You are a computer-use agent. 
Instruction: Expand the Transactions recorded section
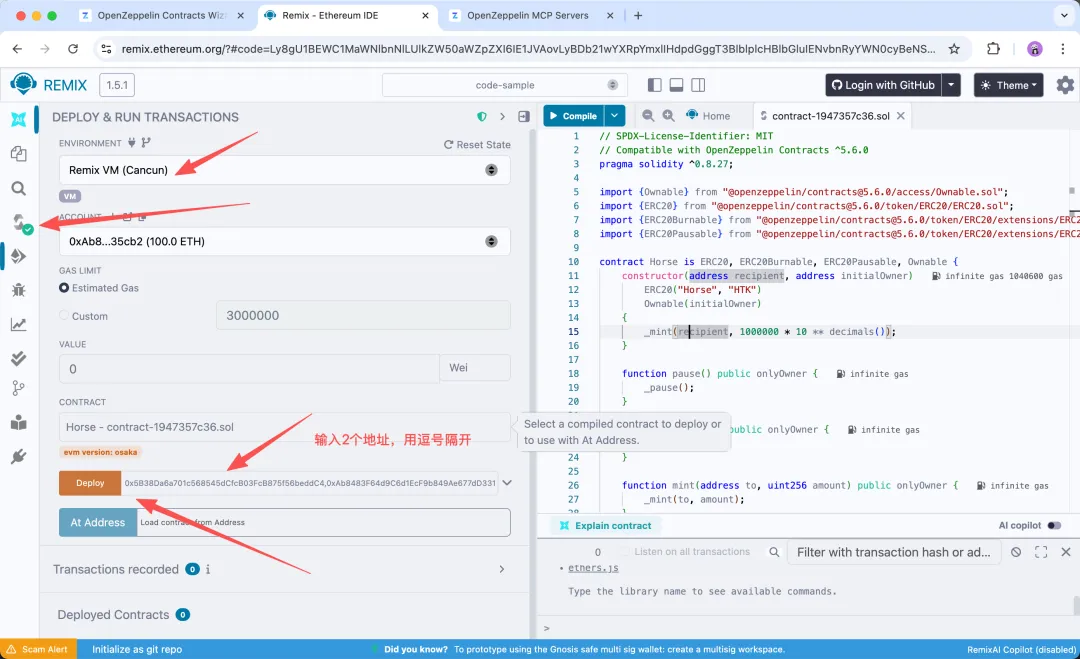coord(501,569)
